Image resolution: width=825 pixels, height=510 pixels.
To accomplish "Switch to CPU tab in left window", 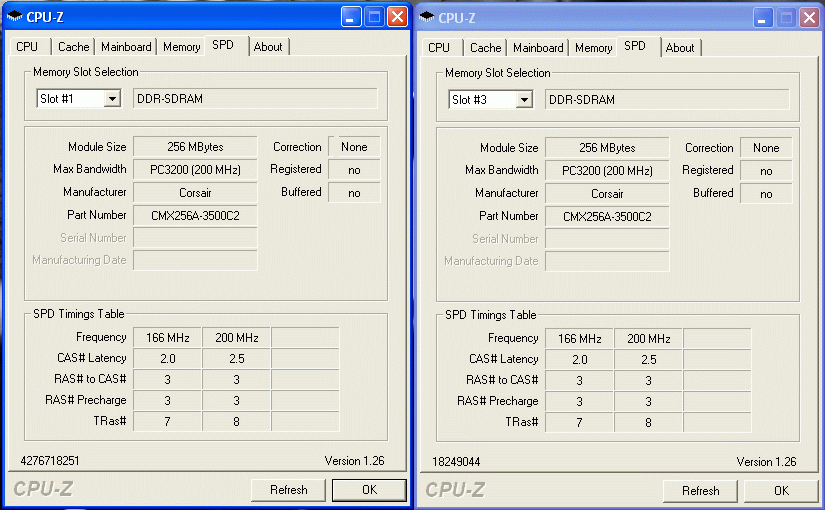I will coord(27,47).
